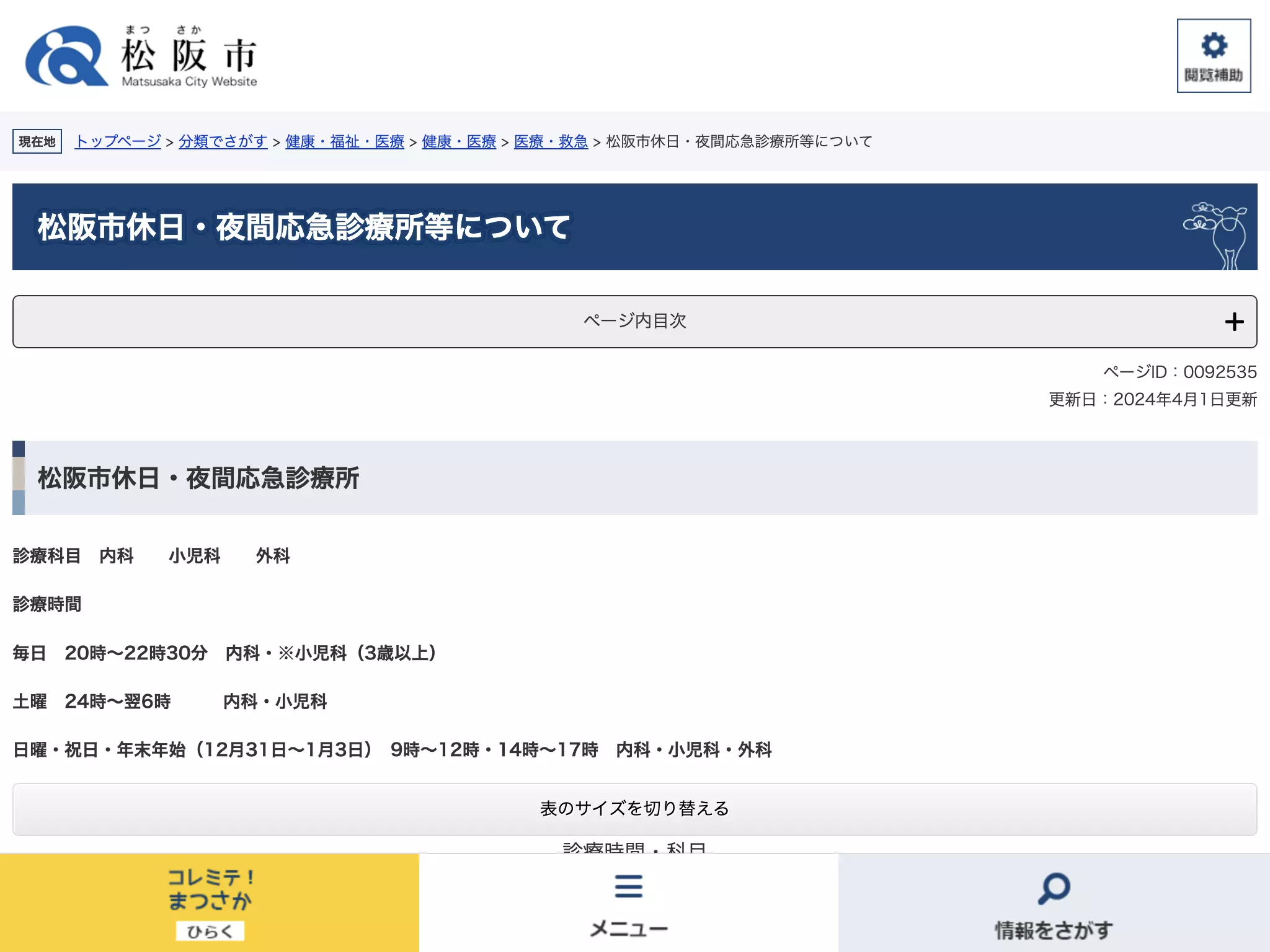Click the 更新日：2024年4月1日更新 text
The width and height of the screenshot is (1270, 952).
(1153, 399)
